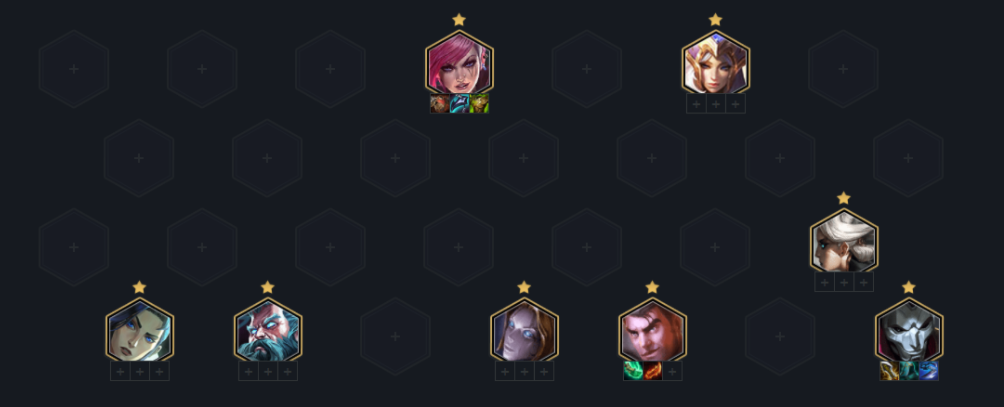Choose the blue-bearded old man champion portrait
The height and width of the screenshot is (407, 1004).
tap(268, 332)
